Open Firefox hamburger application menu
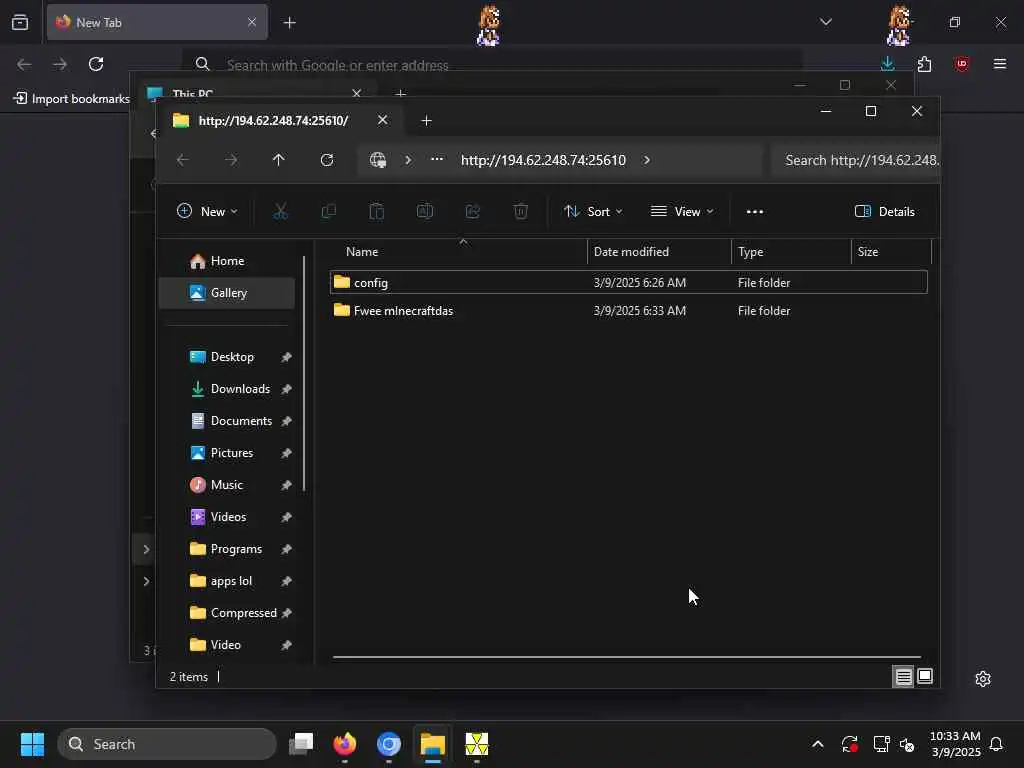Viewport: 1024px width, 768px height. pyautogui.click(x=1000, y=64)
